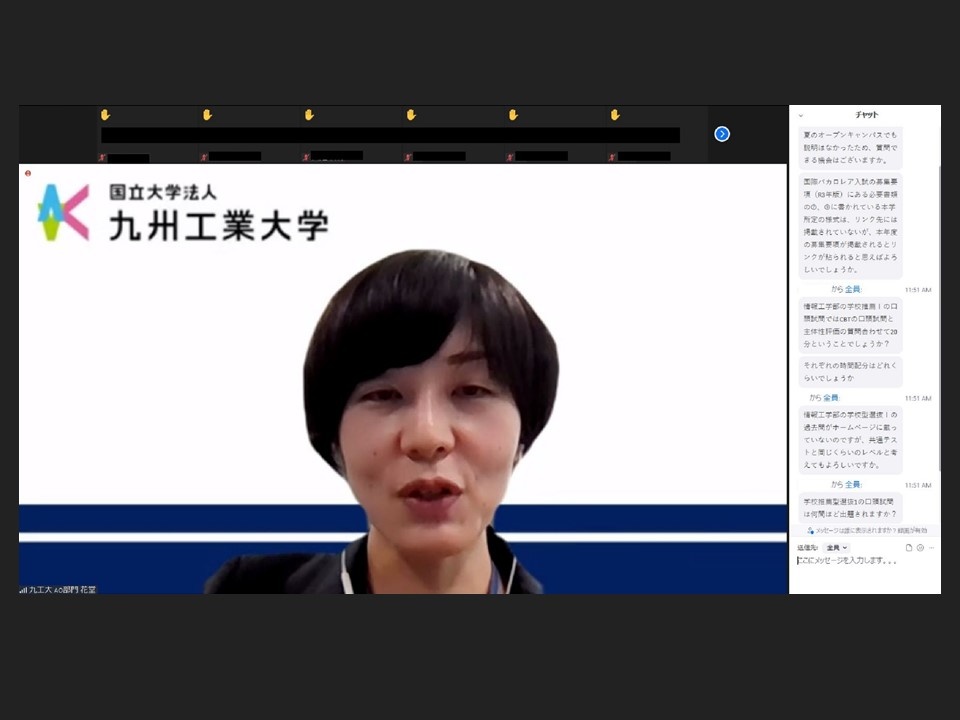Collapse the chat panel with the chevron
This screenshot has height=720, width=960.
point(802,115)
